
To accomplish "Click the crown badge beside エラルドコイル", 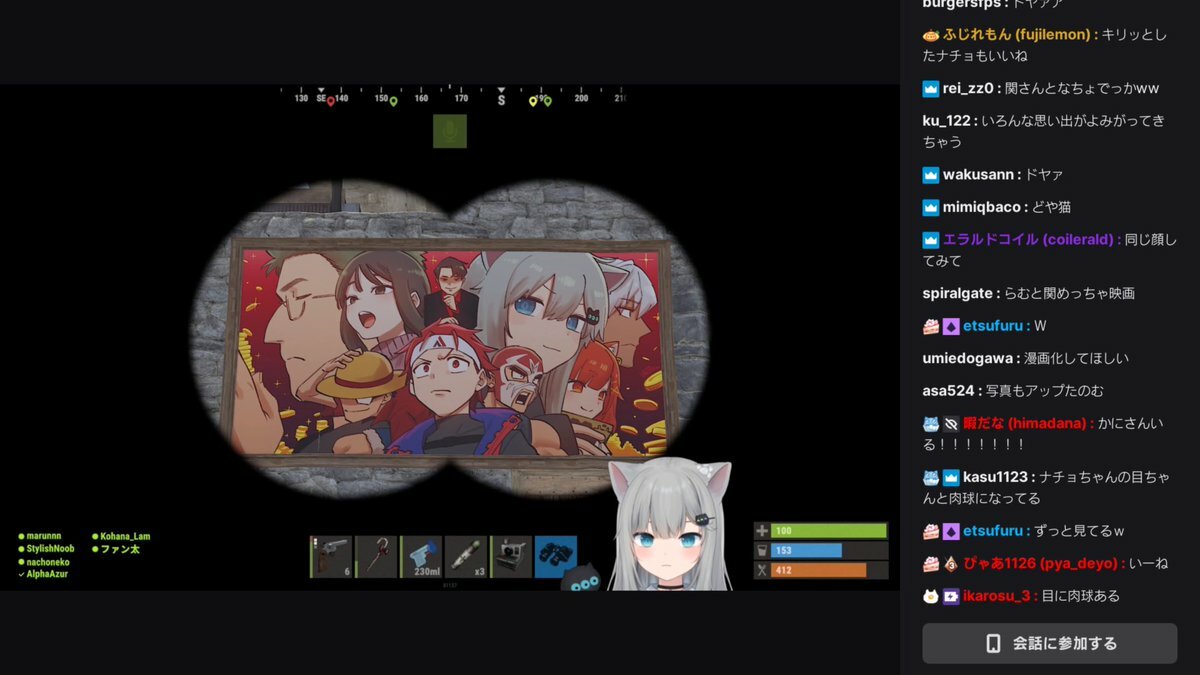I will pos(931,240).
